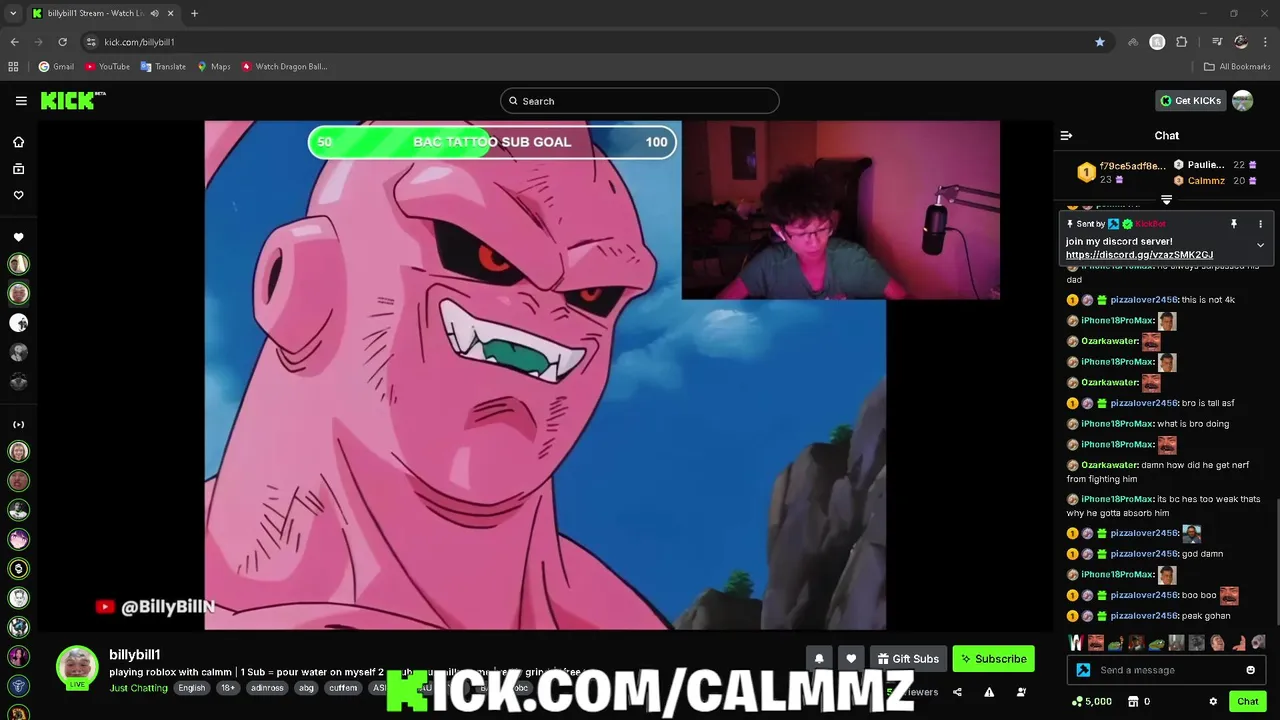Expand the pinned message chevron

point(1260,245)
